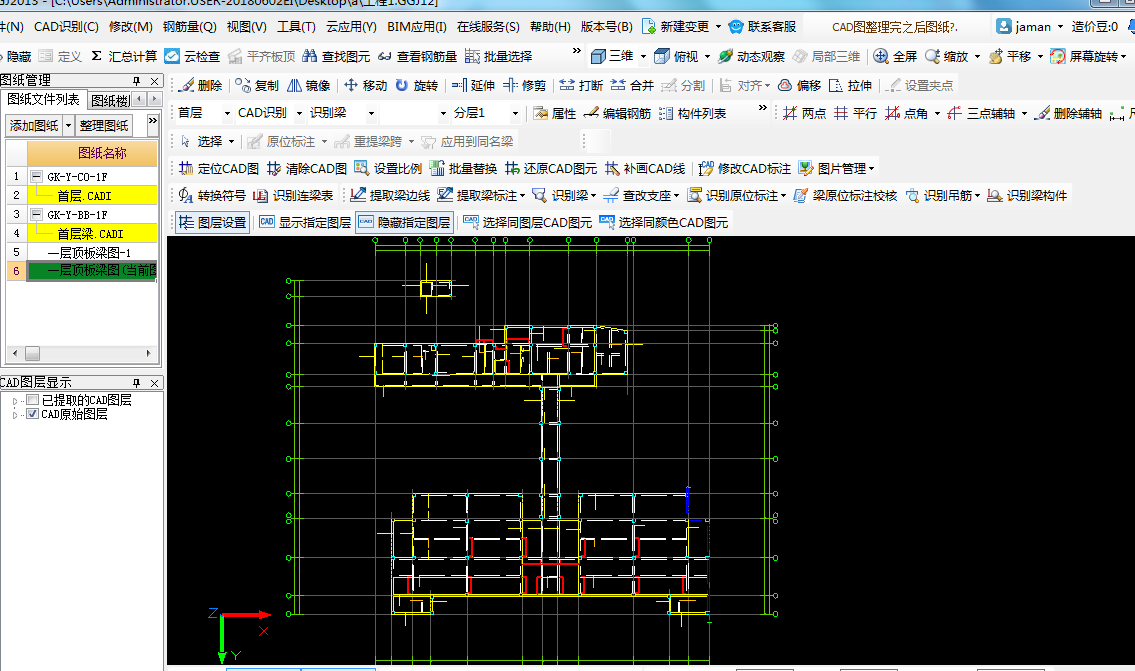This screenshot has height=671, width=1135.
Task: Select the 偏移 offset tool
Action: tap(800, 85)
